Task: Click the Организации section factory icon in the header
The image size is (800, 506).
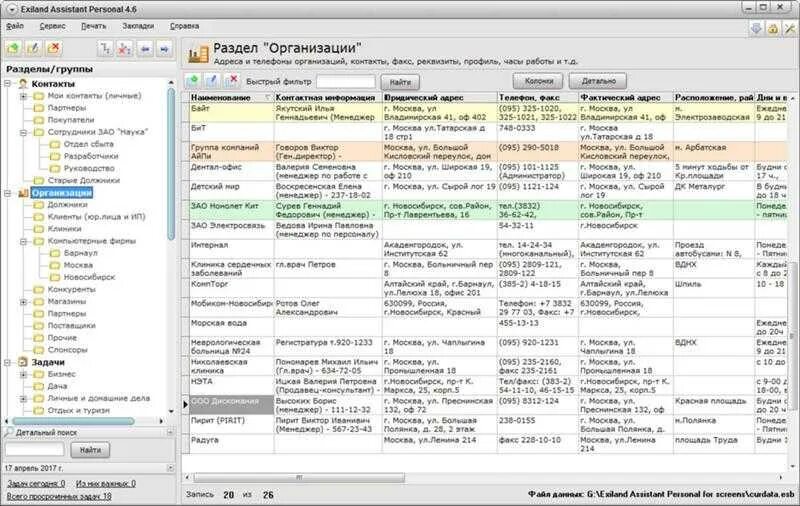Action: [198, 54]
